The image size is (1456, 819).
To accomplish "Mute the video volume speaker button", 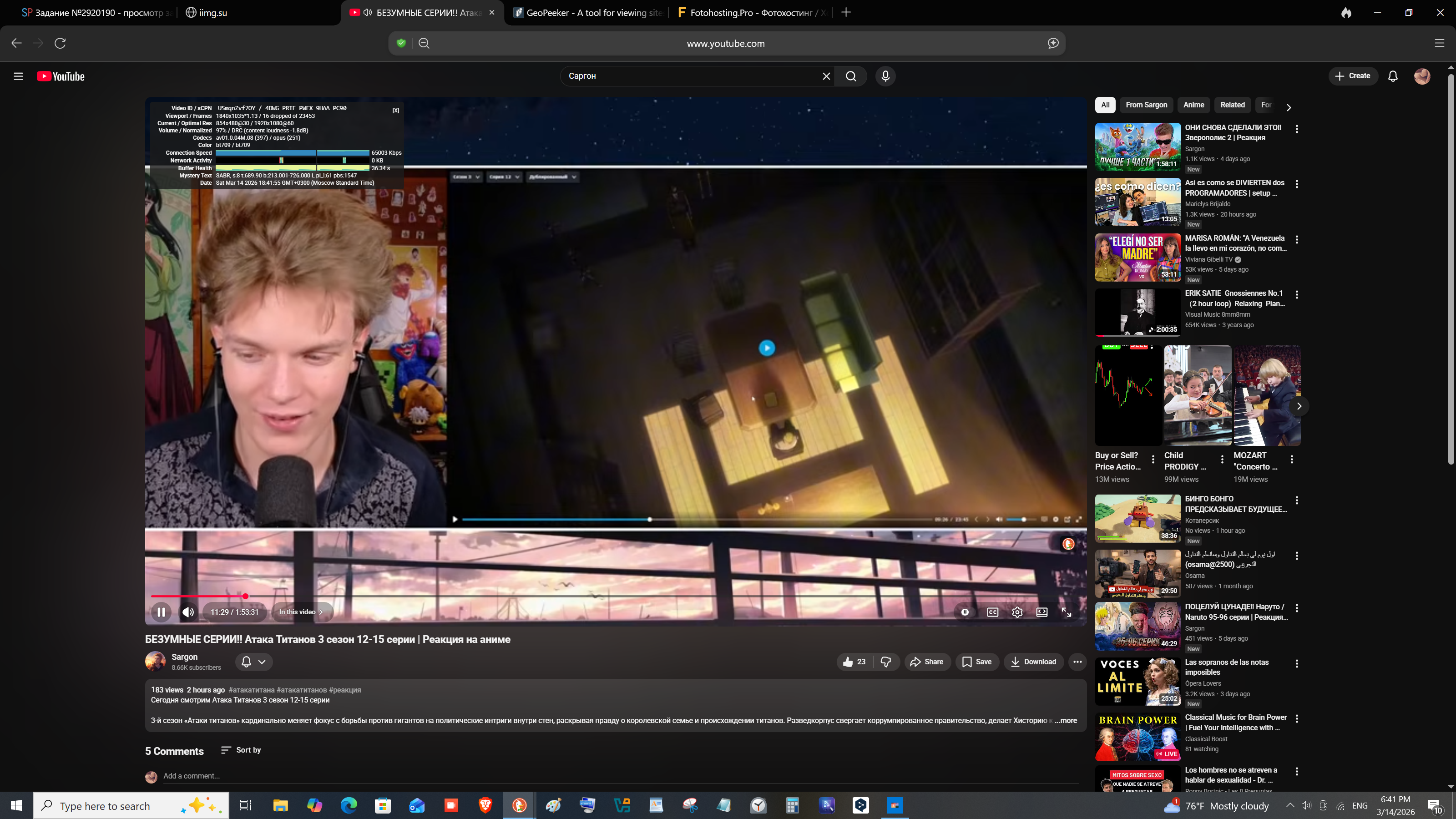I will [188, 612].
